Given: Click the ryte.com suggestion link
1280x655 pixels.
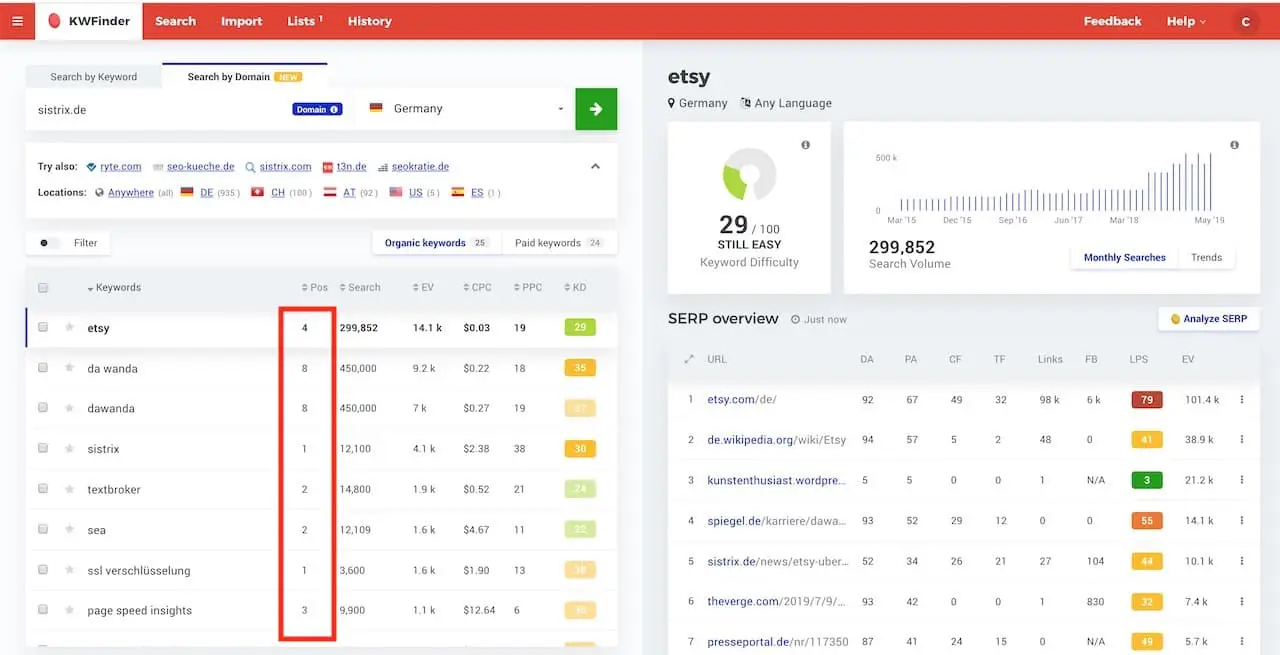Looking at the screenshot, I should pos(120,167).
